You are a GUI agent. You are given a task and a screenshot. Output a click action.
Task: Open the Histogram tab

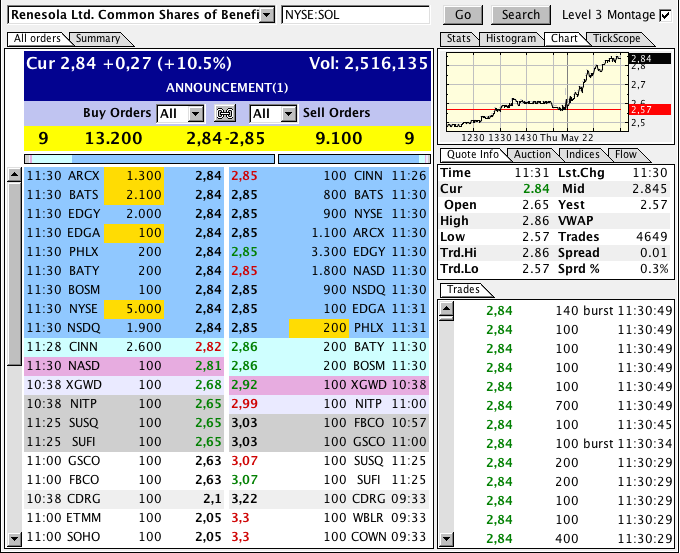(x=510, y=39)
